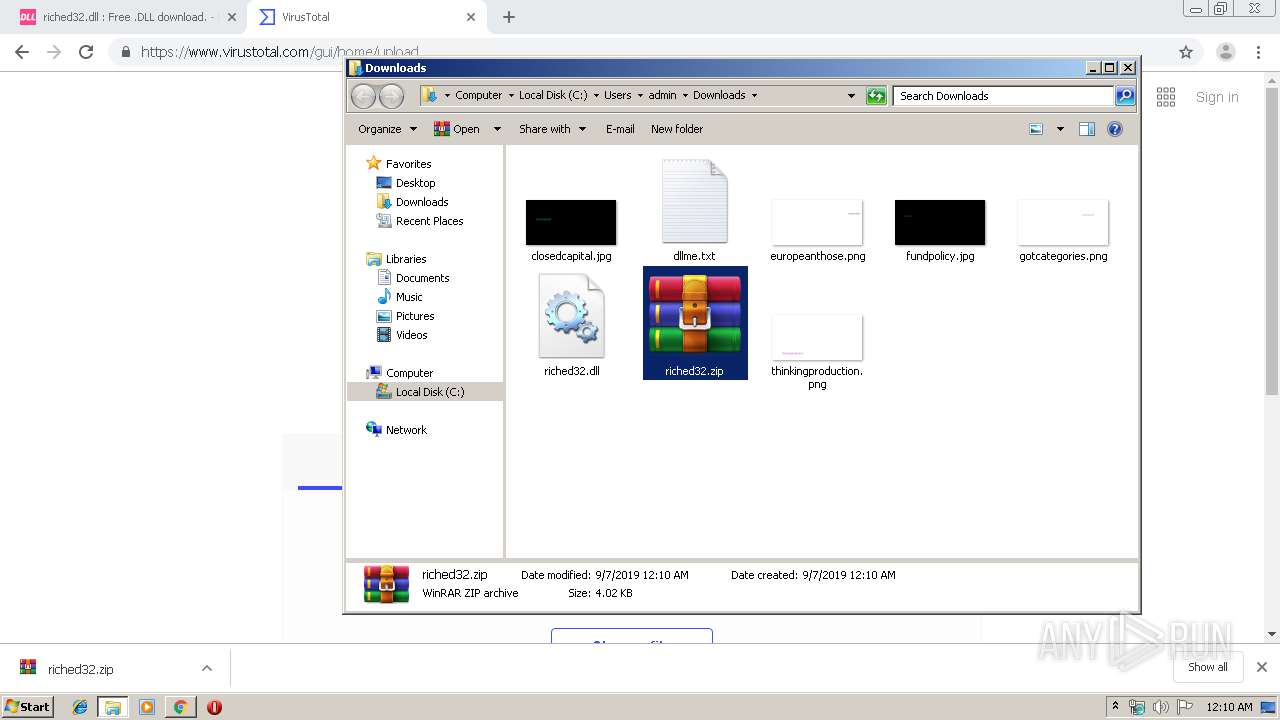Image resolution: width=1280 pixels, height=720 pixels.
Task: Open Chrome profile avatar icon
Action: click(x=1225, y=52)
